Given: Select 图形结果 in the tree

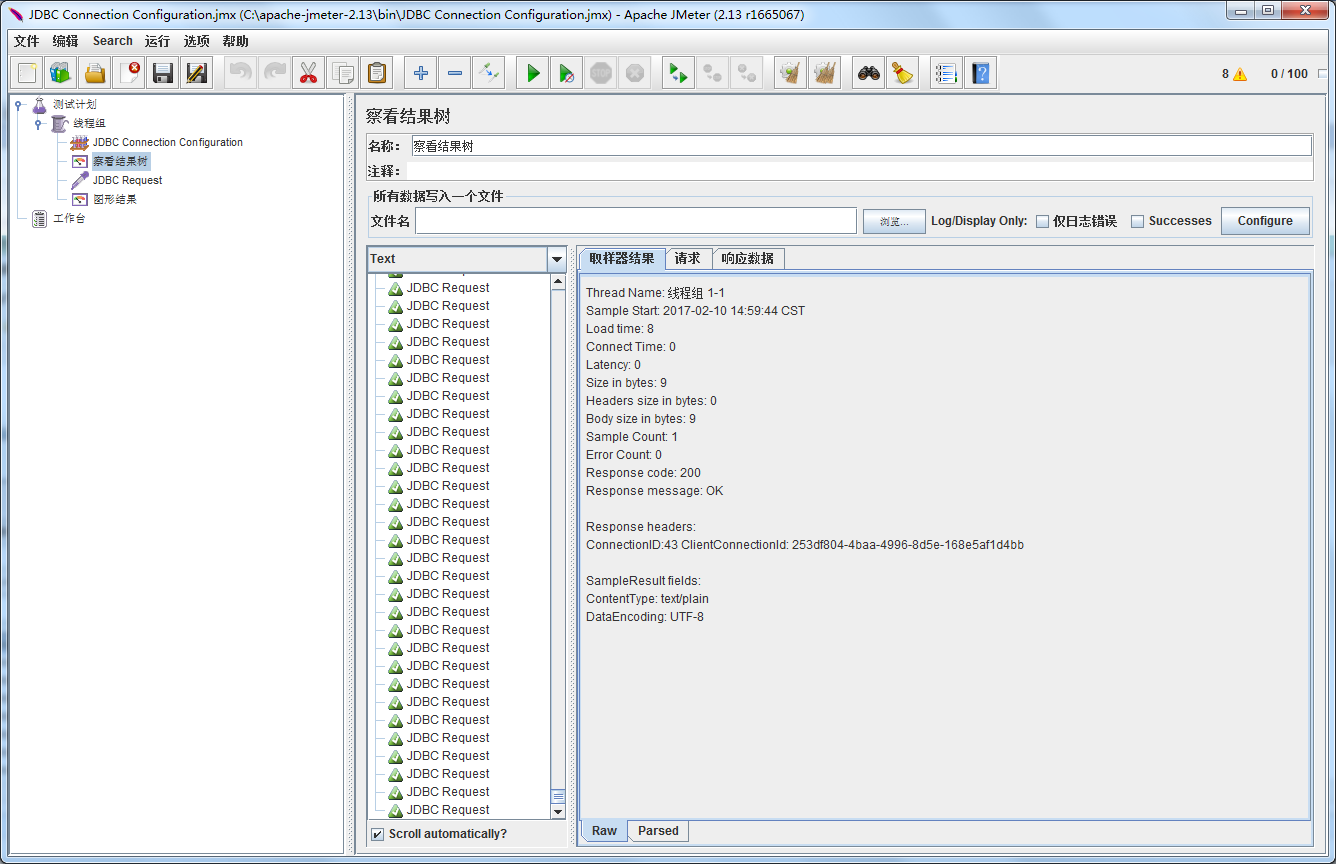Looking at the screenshot, I should (x=115, y=200).
